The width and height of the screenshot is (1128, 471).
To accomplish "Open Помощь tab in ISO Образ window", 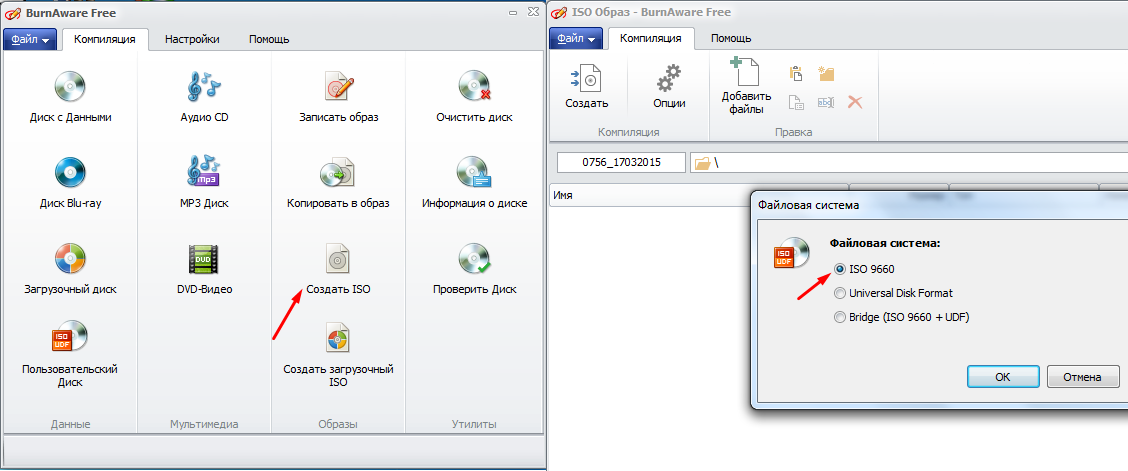I will [x=731, y=39].
